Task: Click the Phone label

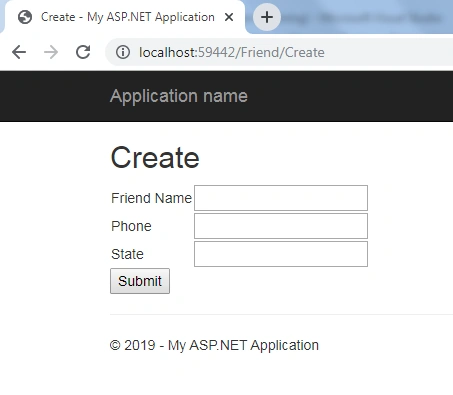Action: pyautogui.click(x=131, y=226)
